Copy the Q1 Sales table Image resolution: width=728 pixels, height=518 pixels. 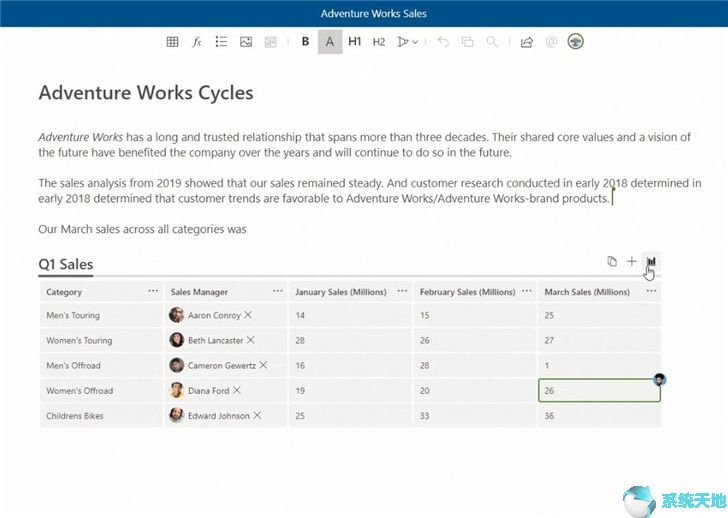612,261
